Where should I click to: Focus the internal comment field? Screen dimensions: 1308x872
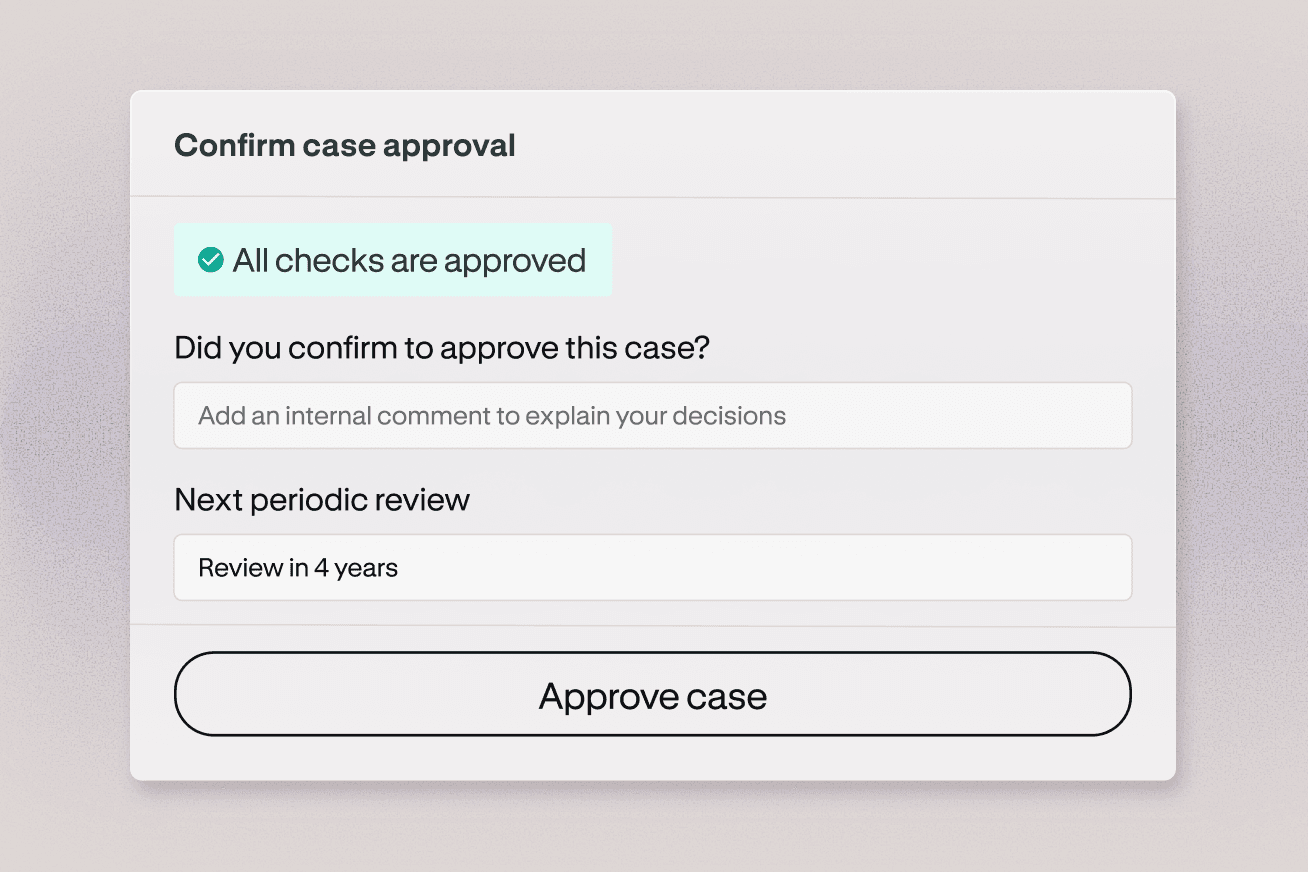pyautogui.click(x=652, y=415)
